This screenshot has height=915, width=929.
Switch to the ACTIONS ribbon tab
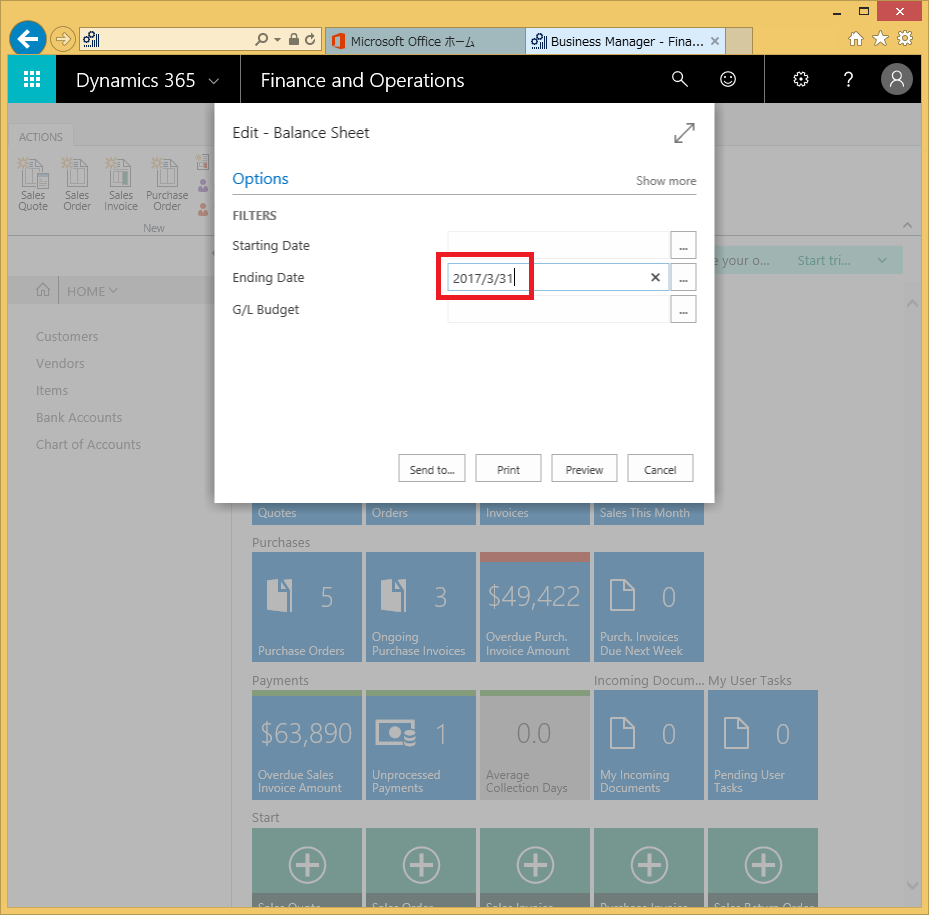click(41, 137)
